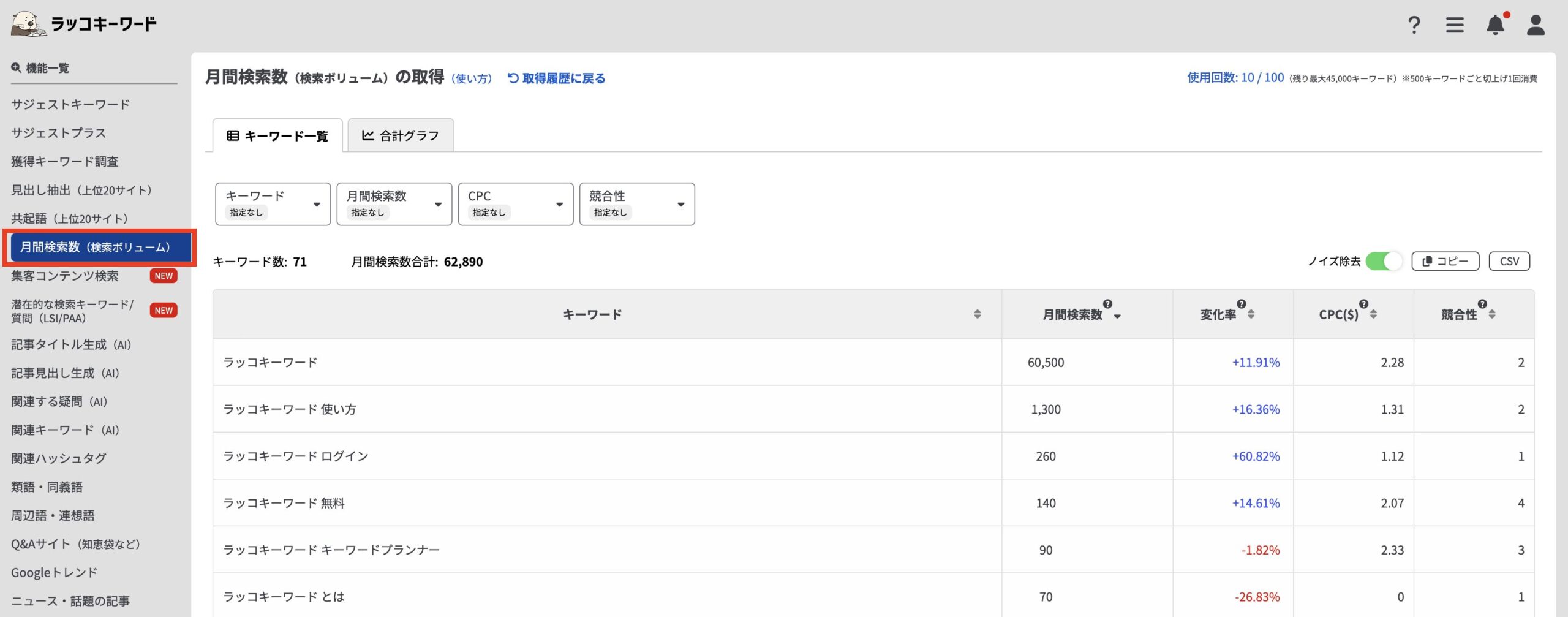Sort by 月間検索数 descending arrow
This screenshot has width=1568, height=617.
pyautogui.click(x=1117, y=316)
